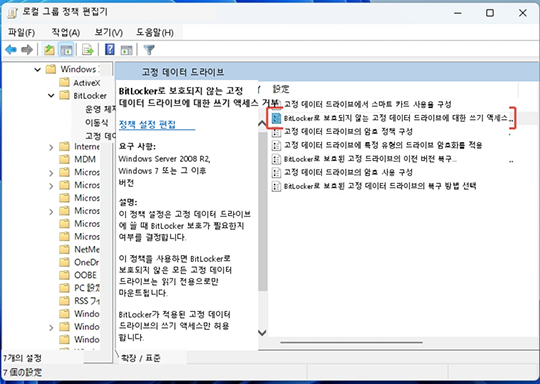540x384 pixels.
Task: Open the blue Help toolbar icon
Action: point(110,50)
